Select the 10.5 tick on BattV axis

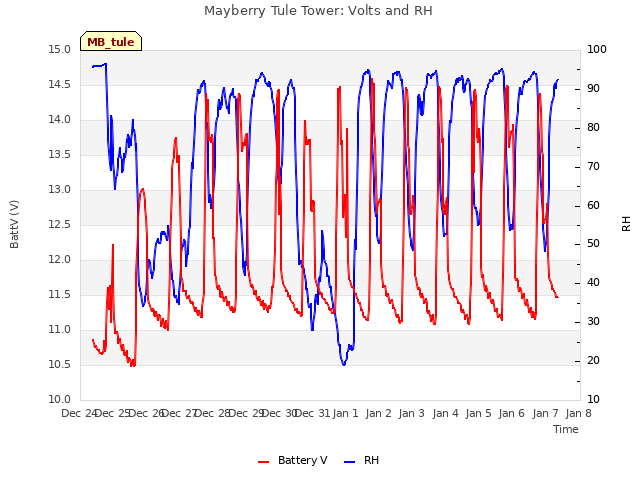pos(60,365)
